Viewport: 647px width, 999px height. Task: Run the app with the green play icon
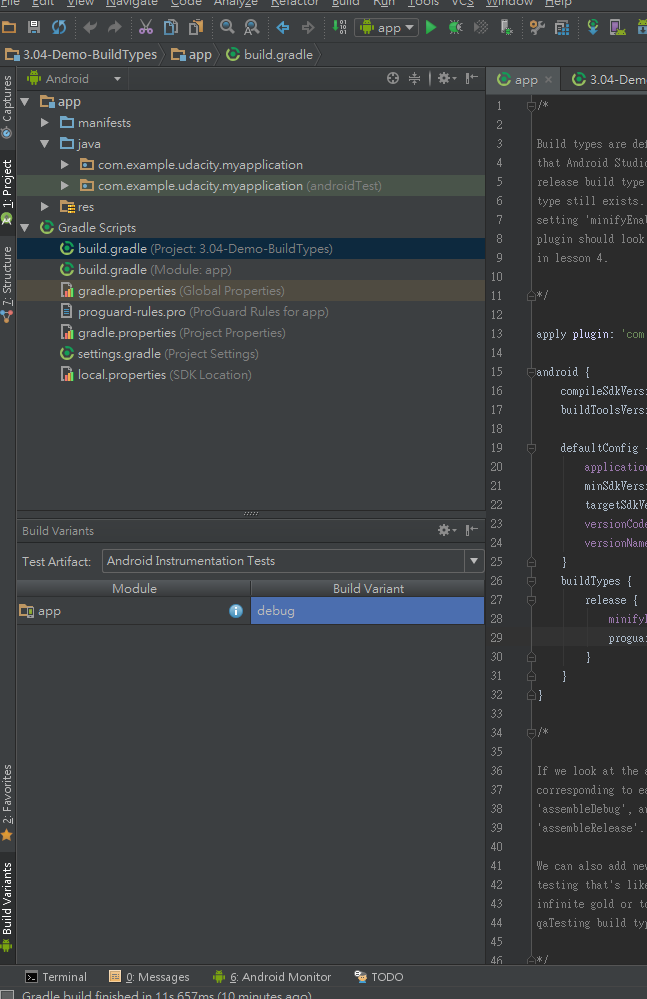(431, 27)
